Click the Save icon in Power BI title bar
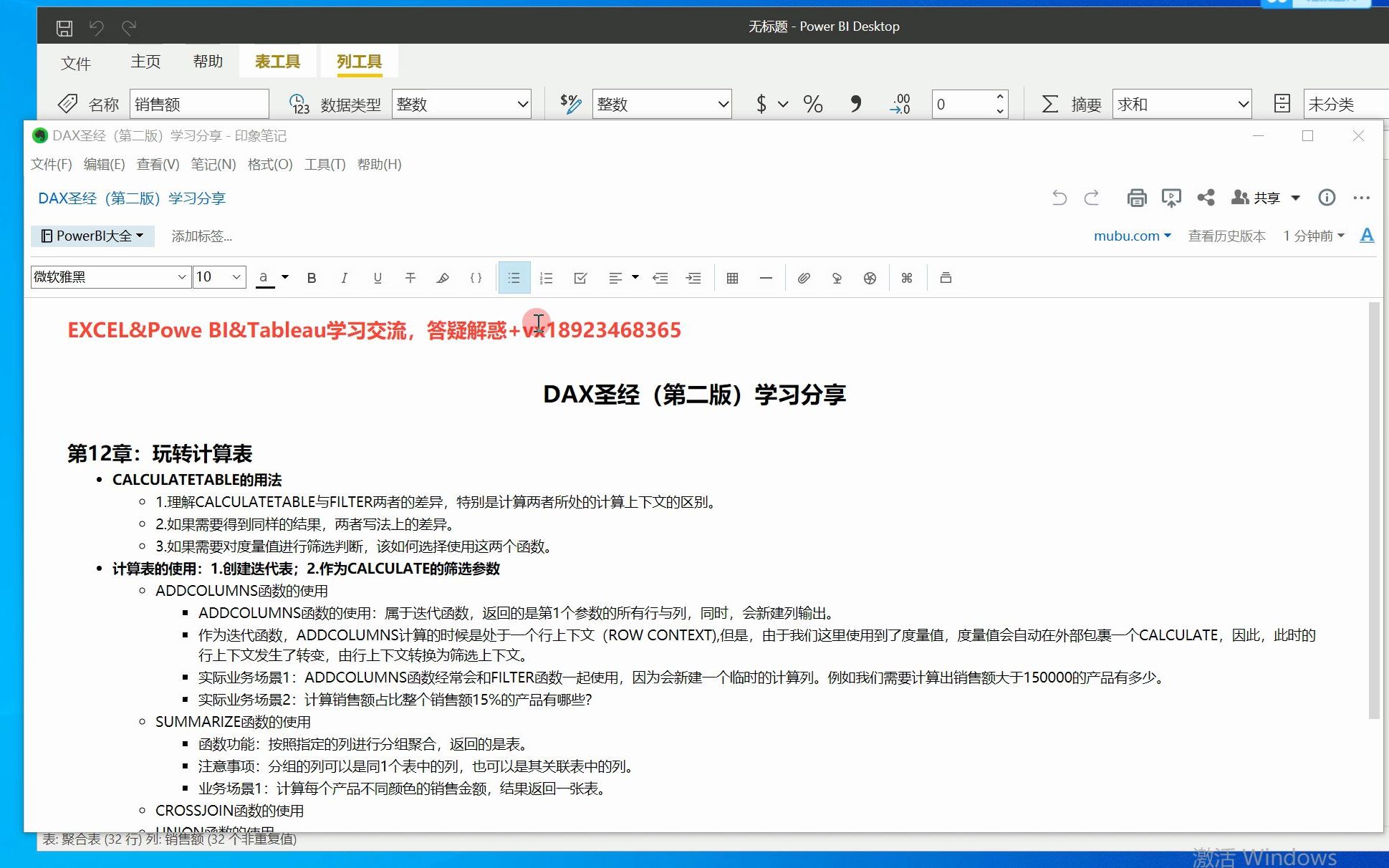 (x=64, y=28)
